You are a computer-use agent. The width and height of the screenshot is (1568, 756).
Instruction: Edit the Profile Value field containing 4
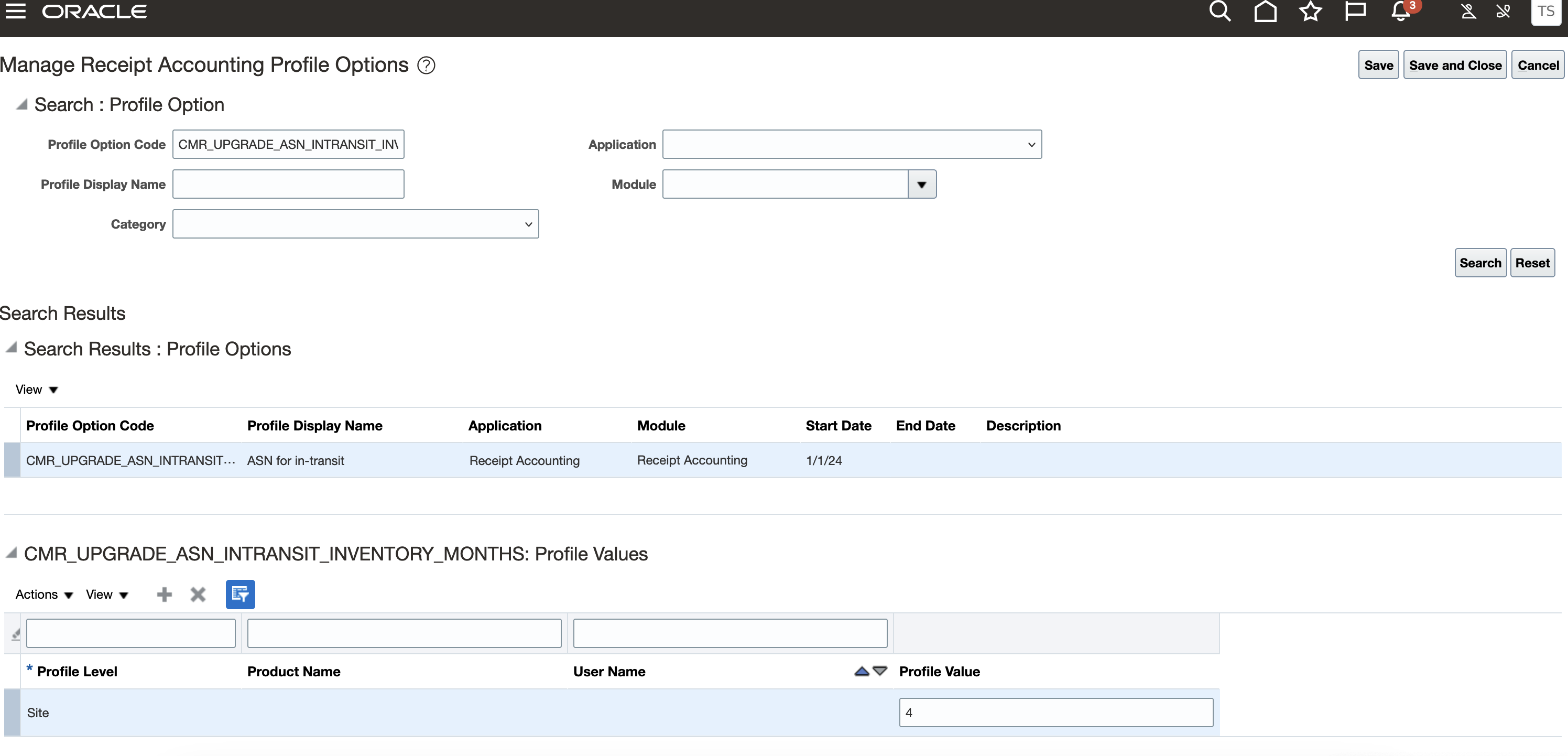(x=1056, y=713)
